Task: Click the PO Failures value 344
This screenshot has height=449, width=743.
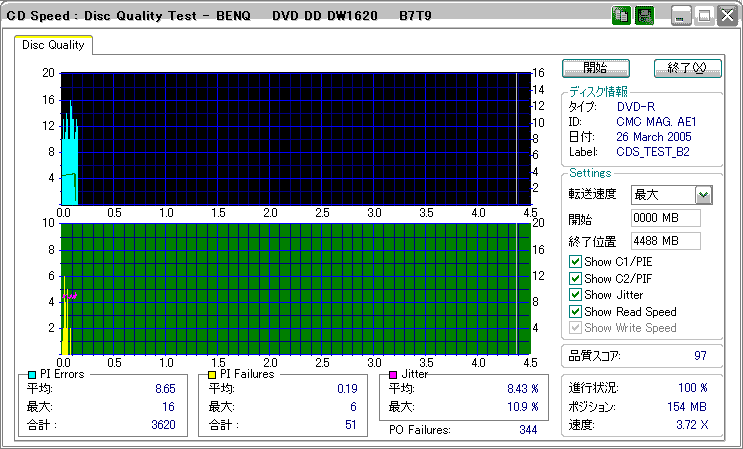Action: [x=528, y=430]
